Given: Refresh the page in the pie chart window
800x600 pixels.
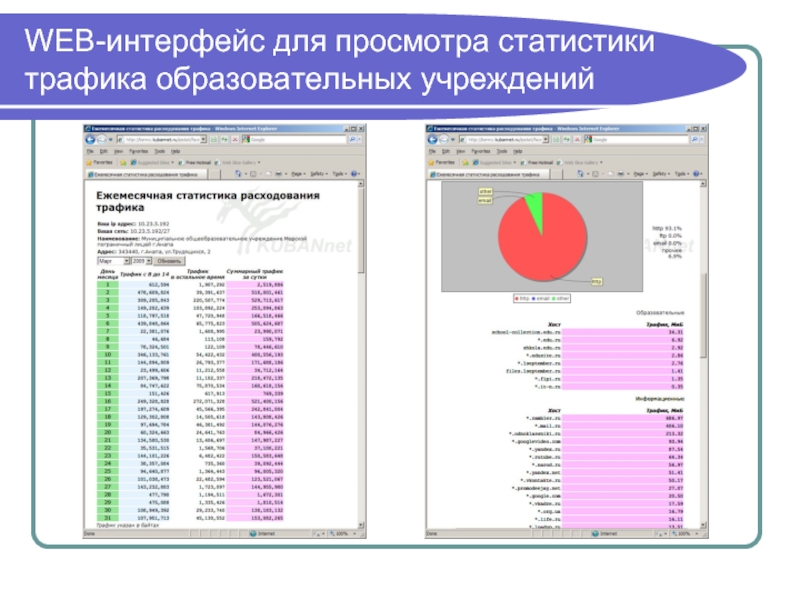Looking at the screenshot, I should (566, 139).
